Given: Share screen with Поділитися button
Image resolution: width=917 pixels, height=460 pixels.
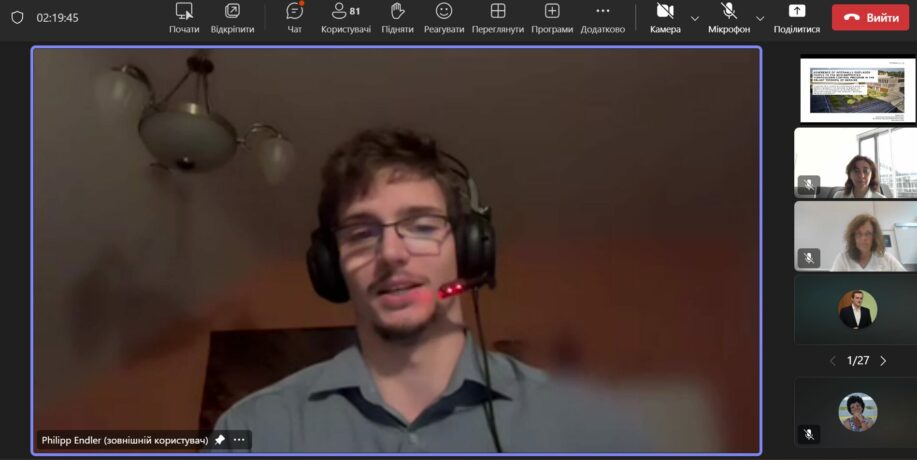Looking at the screenshot, I should click(796, 17).
